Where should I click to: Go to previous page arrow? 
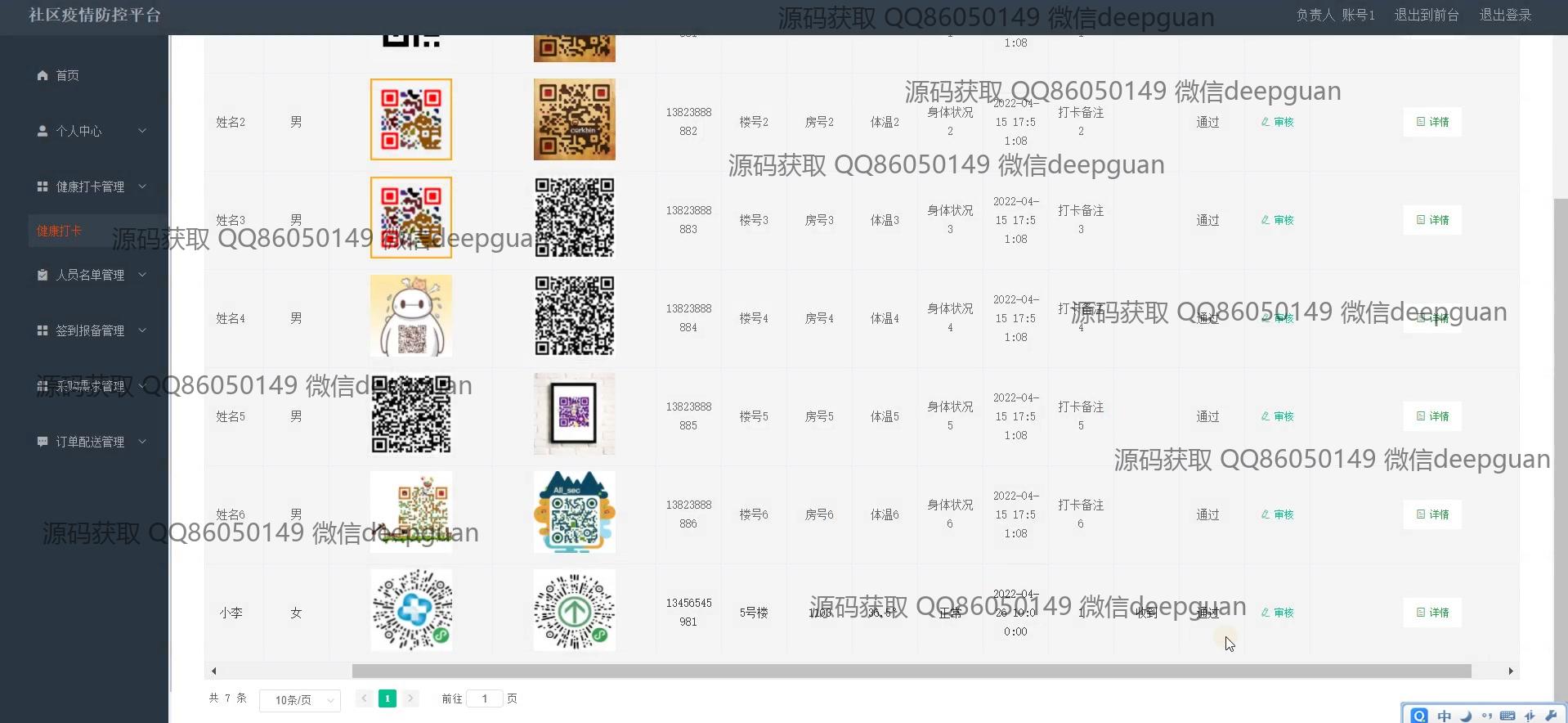tap(364, 698)
